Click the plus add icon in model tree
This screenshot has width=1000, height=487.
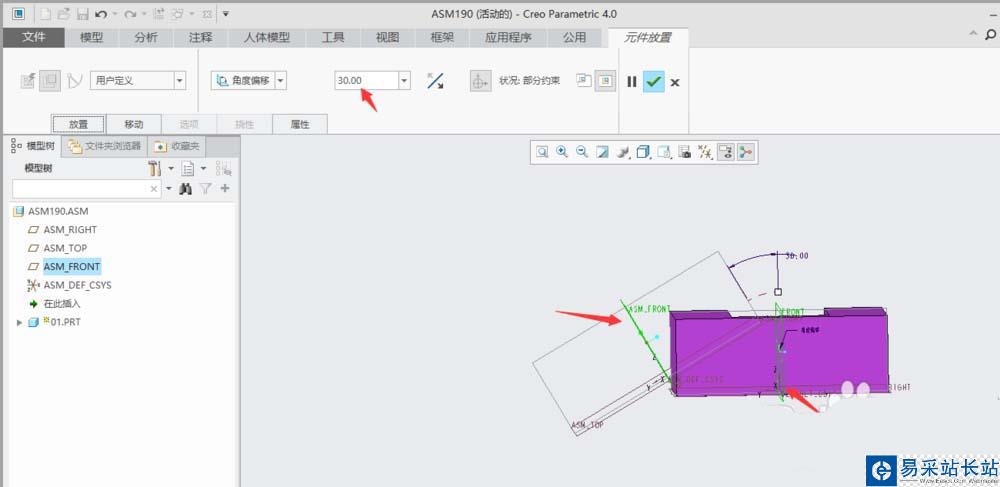point(224,189)
